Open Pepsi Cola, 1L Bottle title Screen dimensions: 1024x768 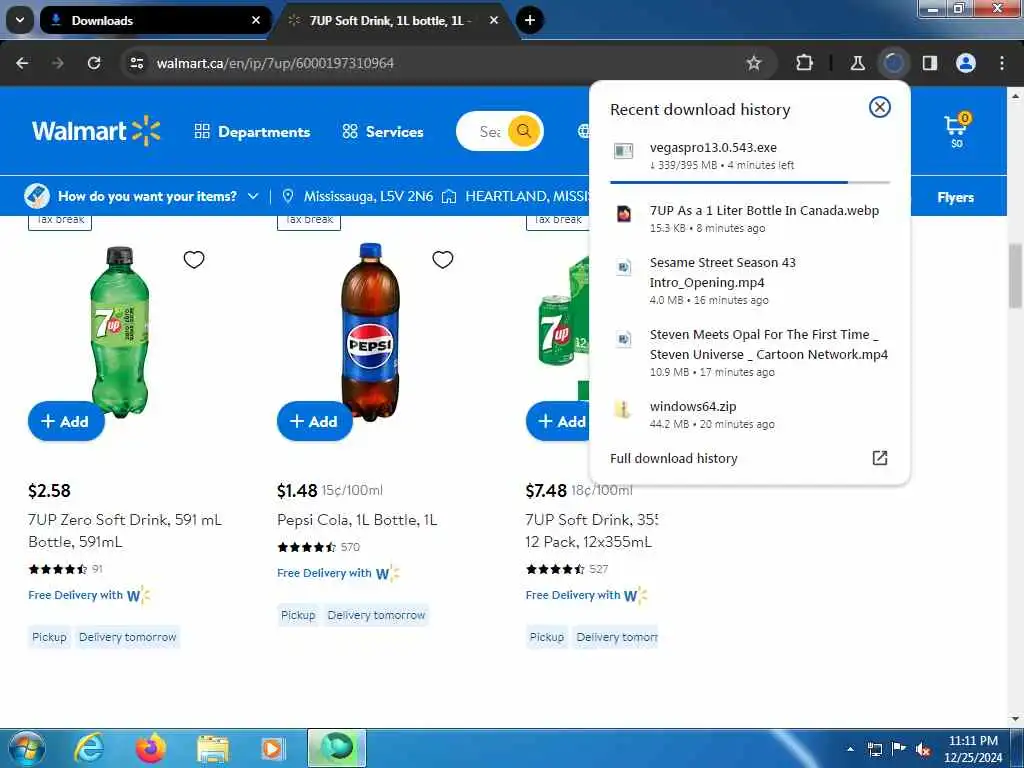tap(357, 520)
